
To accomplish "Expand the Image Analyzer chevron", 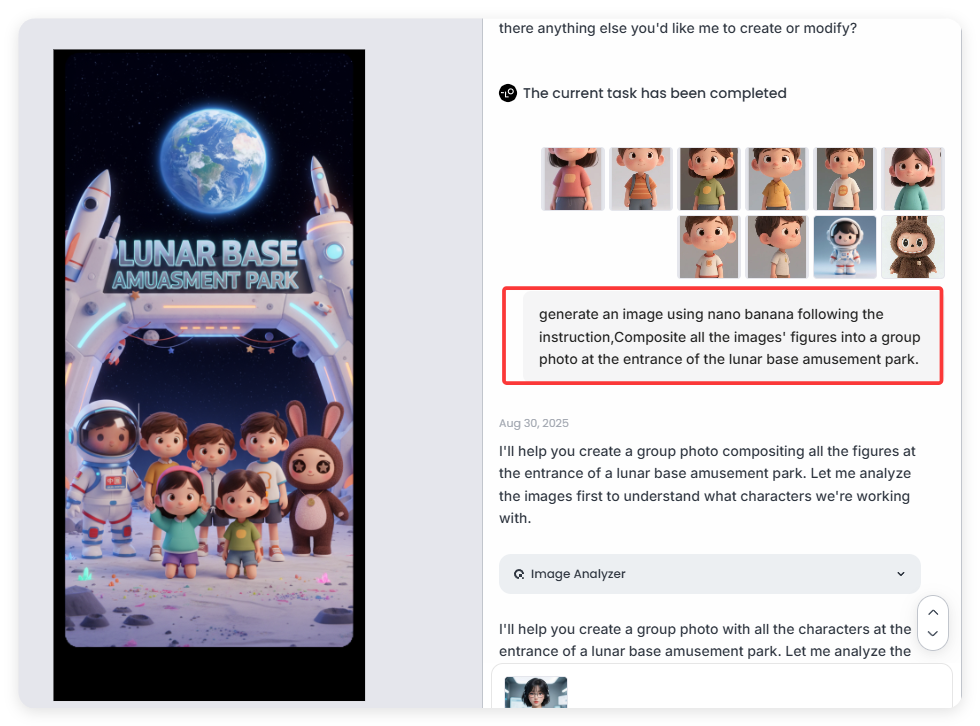I will [900, 574].
